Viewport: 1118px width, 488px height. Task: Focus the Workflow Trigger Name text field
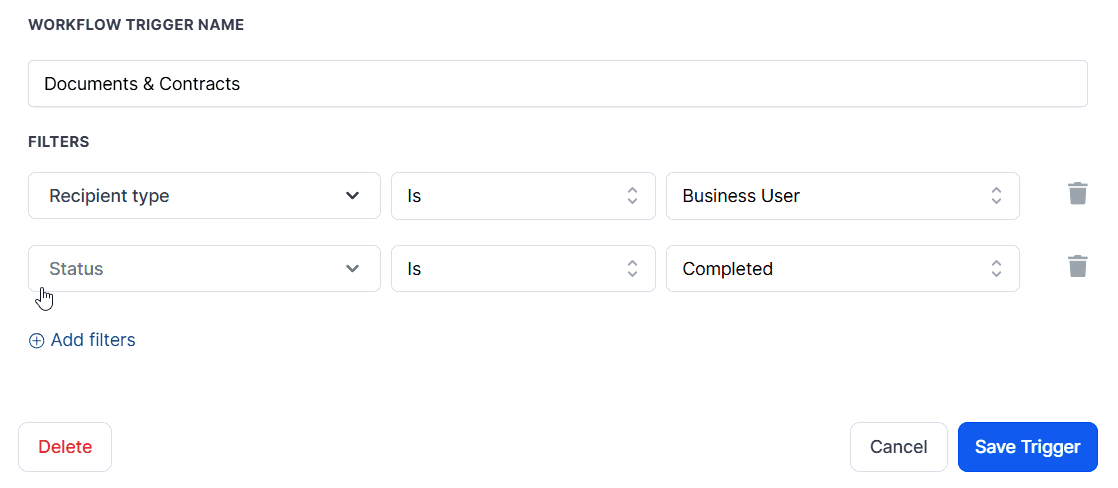pos(558,83)
